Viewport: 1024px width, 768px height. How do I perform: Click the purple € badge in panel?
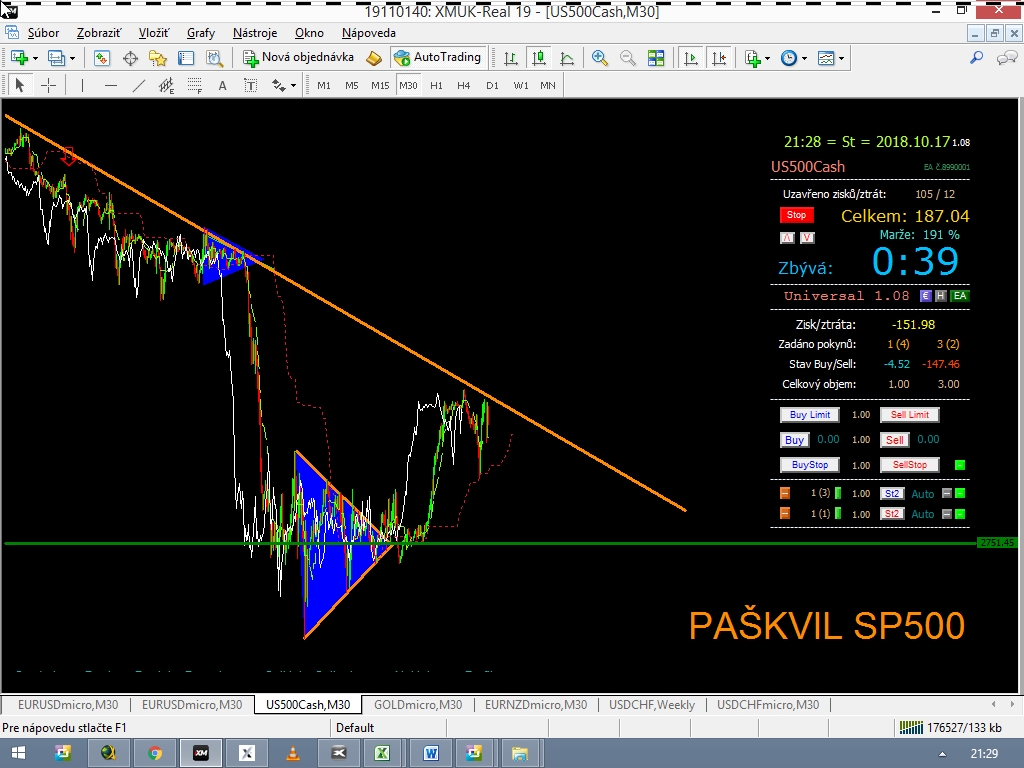[x=925, y=296]
